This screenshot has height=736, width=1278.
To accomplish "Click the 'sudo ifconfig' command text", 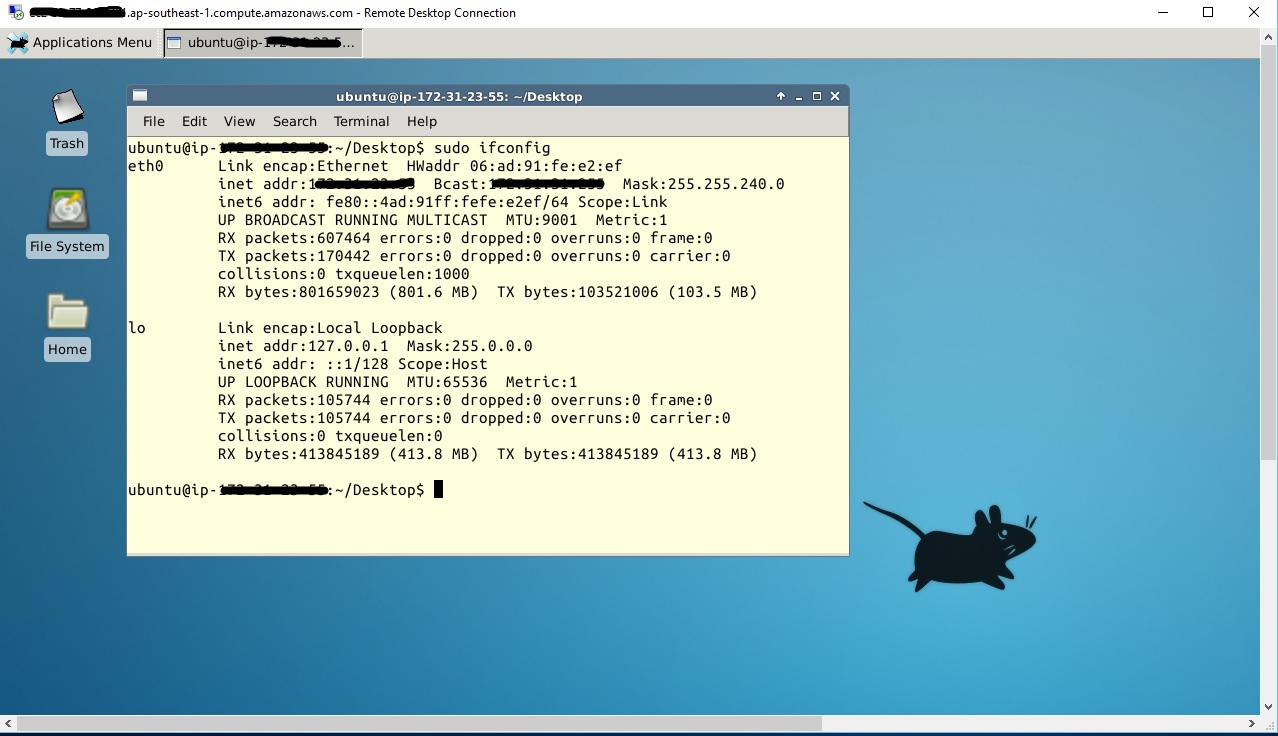I will 492,148.
